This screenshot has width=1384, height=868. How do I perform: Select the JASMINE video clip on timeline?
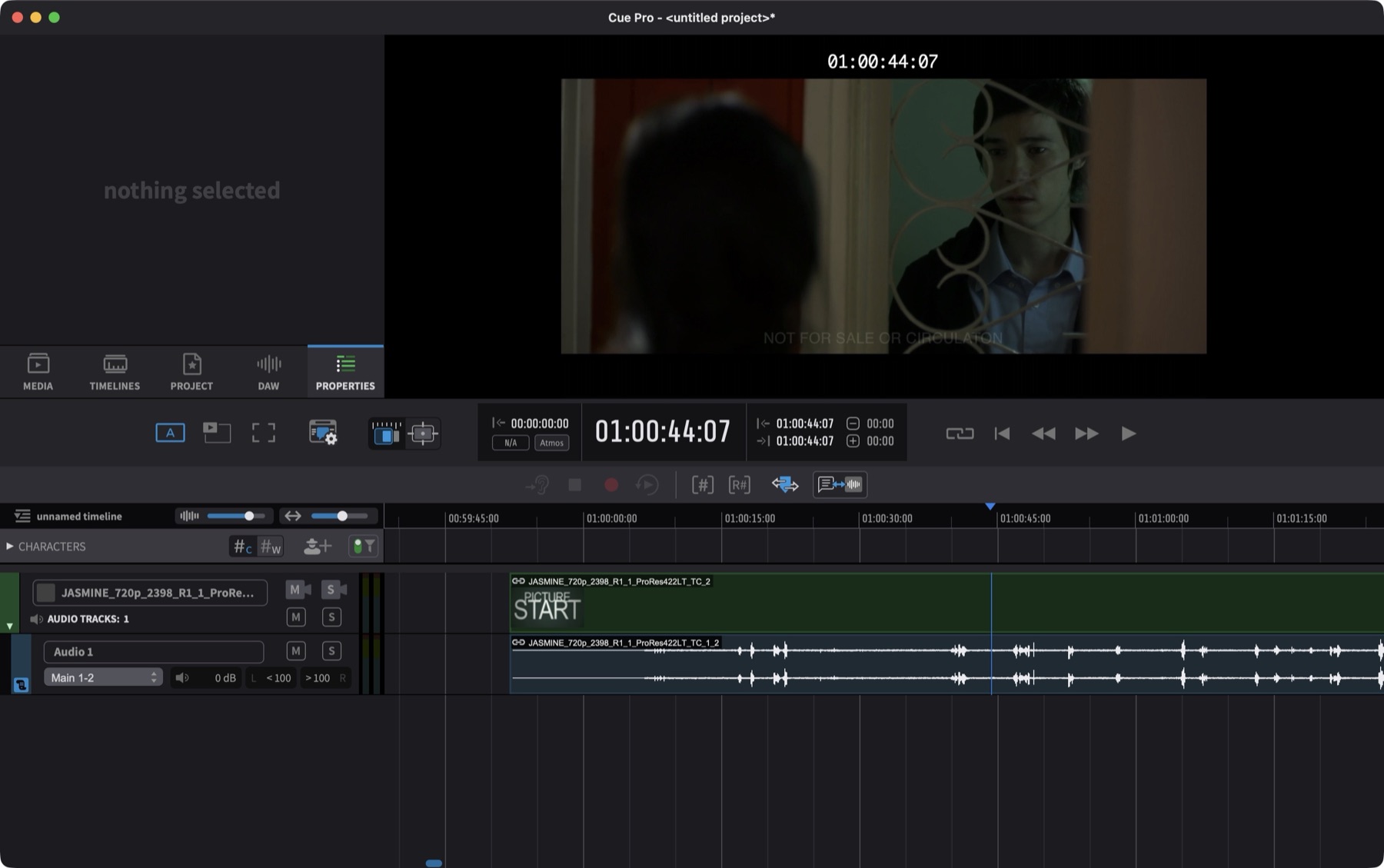tap(946, 603)
